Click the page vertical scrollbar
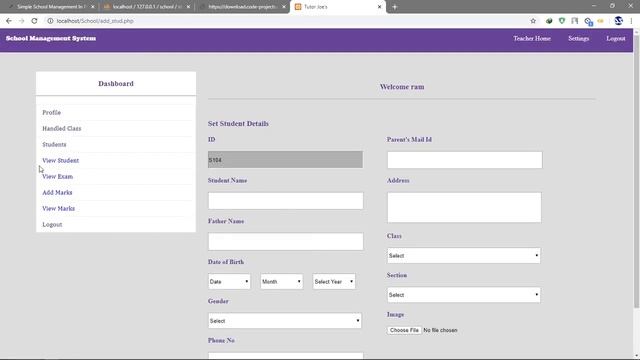 pos(636,171)
